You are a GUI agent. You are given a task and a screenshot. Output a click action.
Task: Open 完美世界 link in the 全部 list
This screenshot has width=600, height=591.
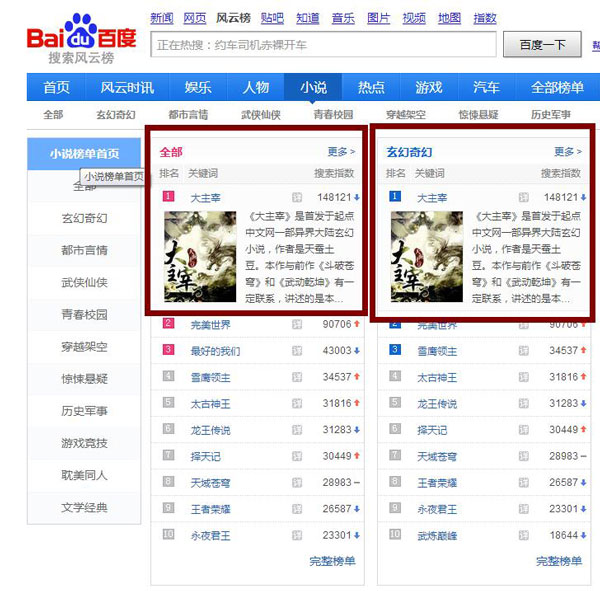[x=210, y=325]
